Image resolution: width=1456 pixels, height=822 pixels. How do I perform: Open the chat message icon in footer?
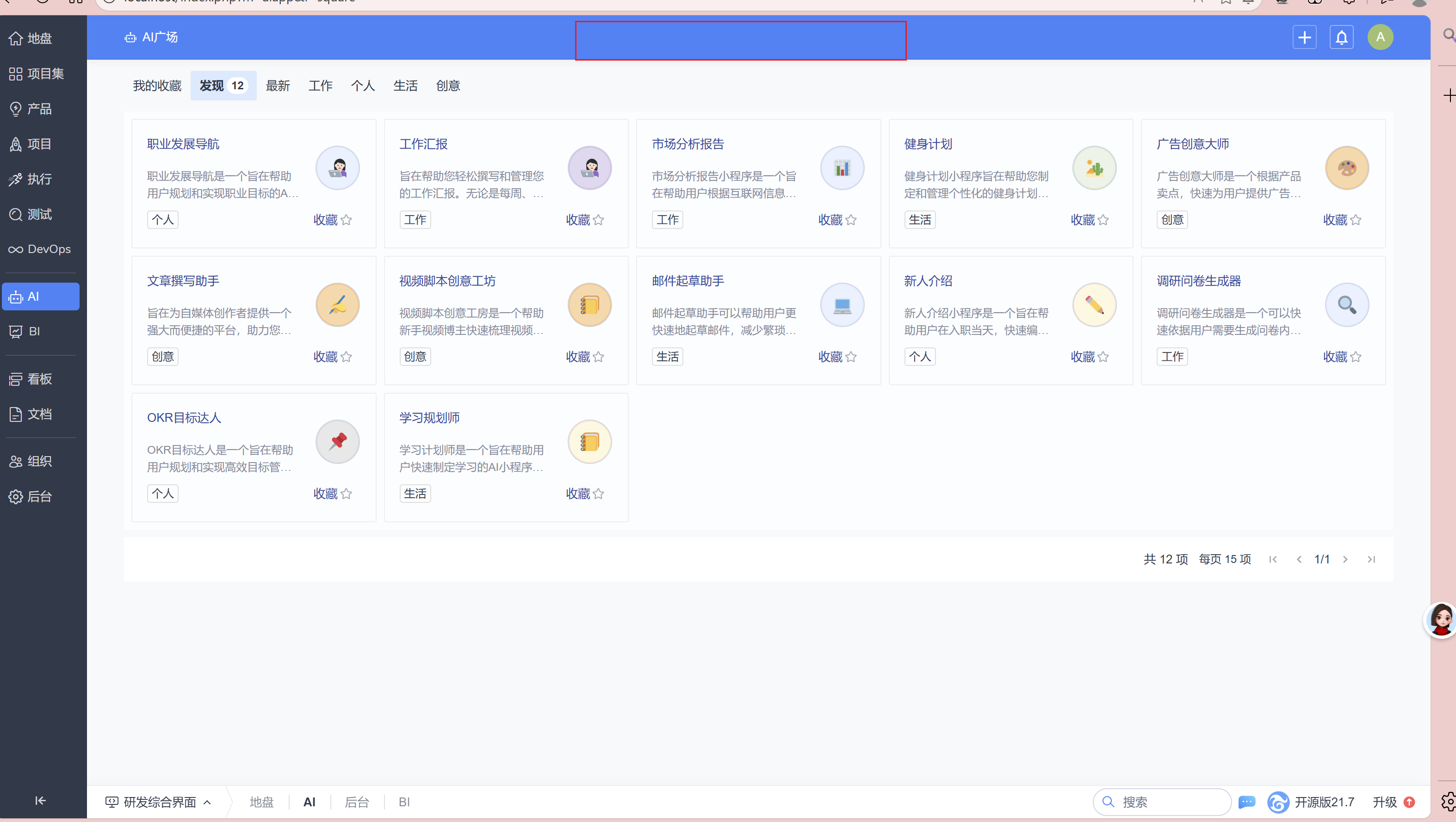(x=1246, y=802)
